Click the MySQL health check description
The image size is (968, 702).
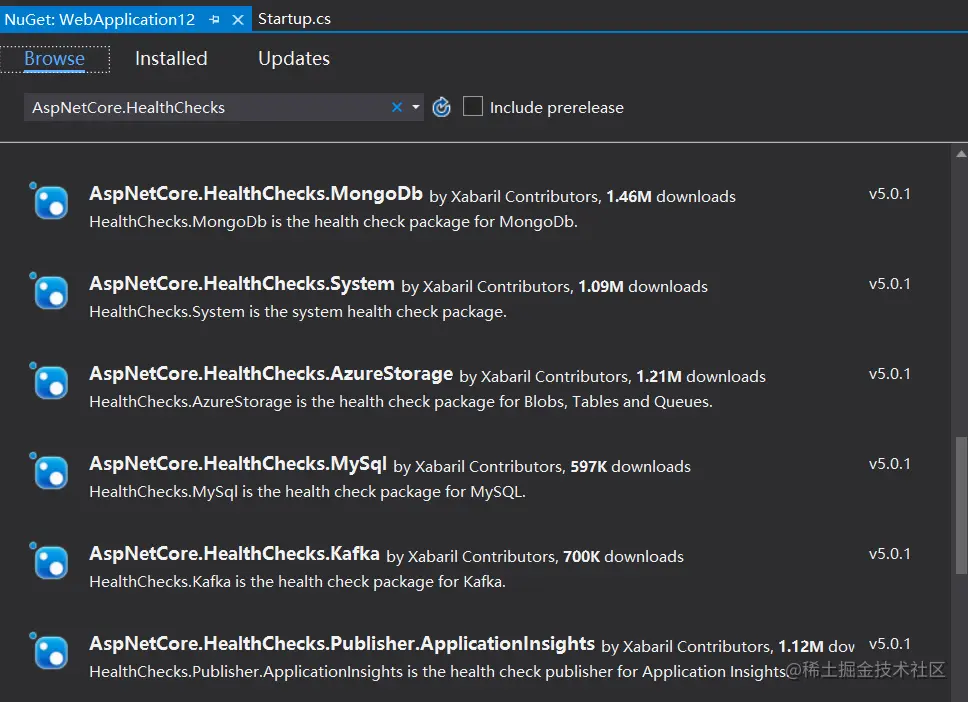(x=307, y=492)
